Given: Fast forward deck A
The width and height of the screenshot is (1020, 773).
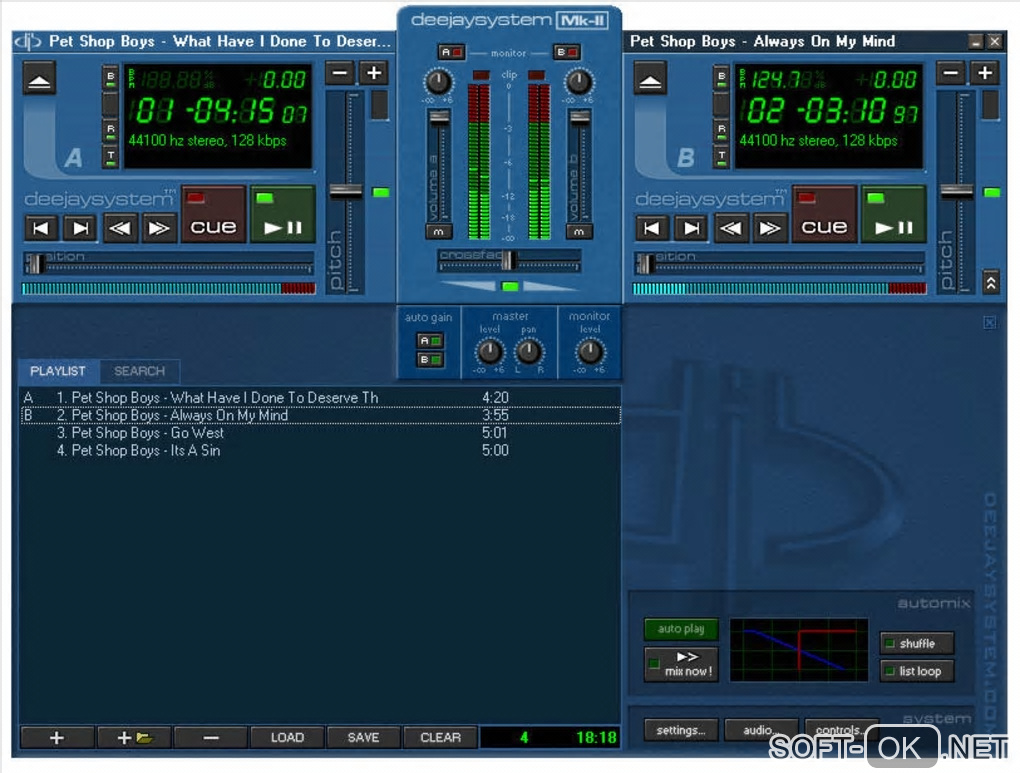Looking at the screenshot, I should coord(159,228).
